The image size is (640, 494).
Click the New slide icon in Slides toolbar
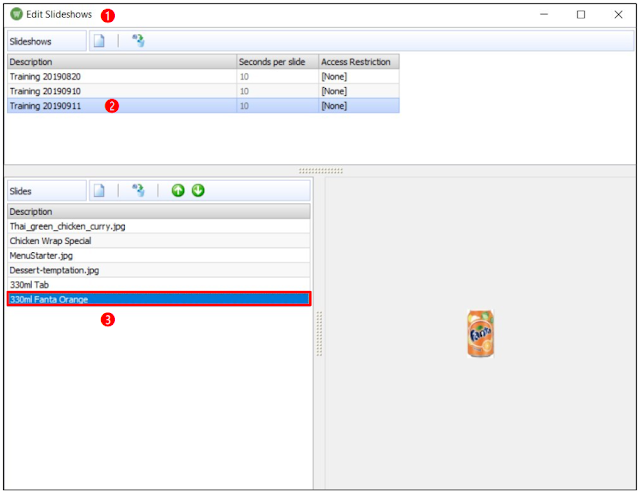point(99,191)
